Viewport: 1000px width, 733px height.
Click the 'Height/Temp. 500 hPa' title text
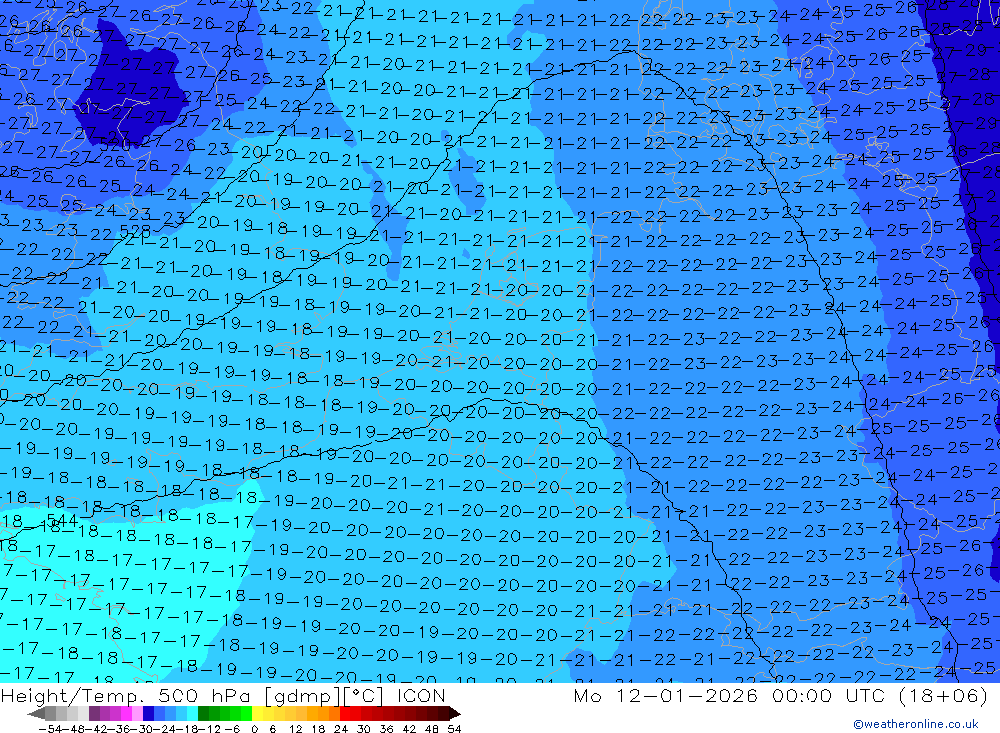click(x=128, y=695)
